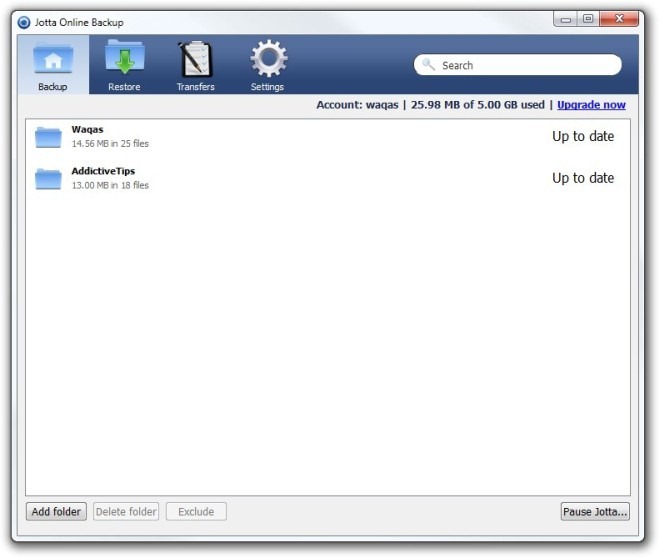The height and width of the screenshot is (558, 660).
Task: Select the AddictiveTips folder name
Action: click(x=103, y=171)
